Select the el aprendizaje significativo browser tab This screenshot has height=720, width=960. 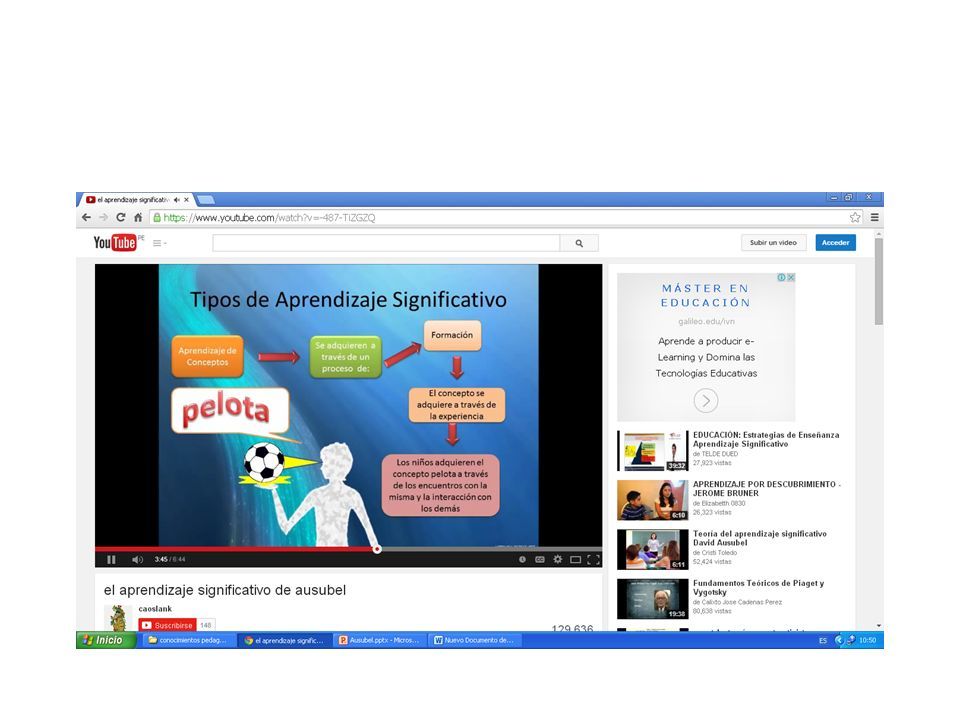(133, 200)
